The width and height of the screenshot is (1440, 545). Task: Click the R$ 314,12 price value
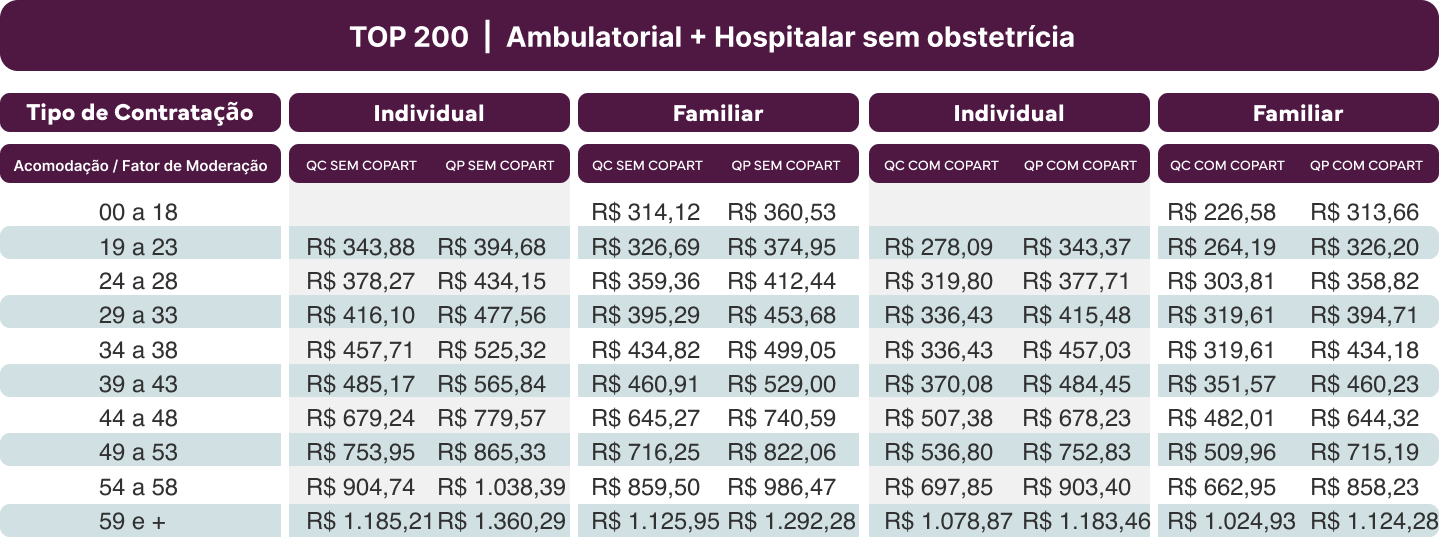pyautogui.click(x=646, y=212)
